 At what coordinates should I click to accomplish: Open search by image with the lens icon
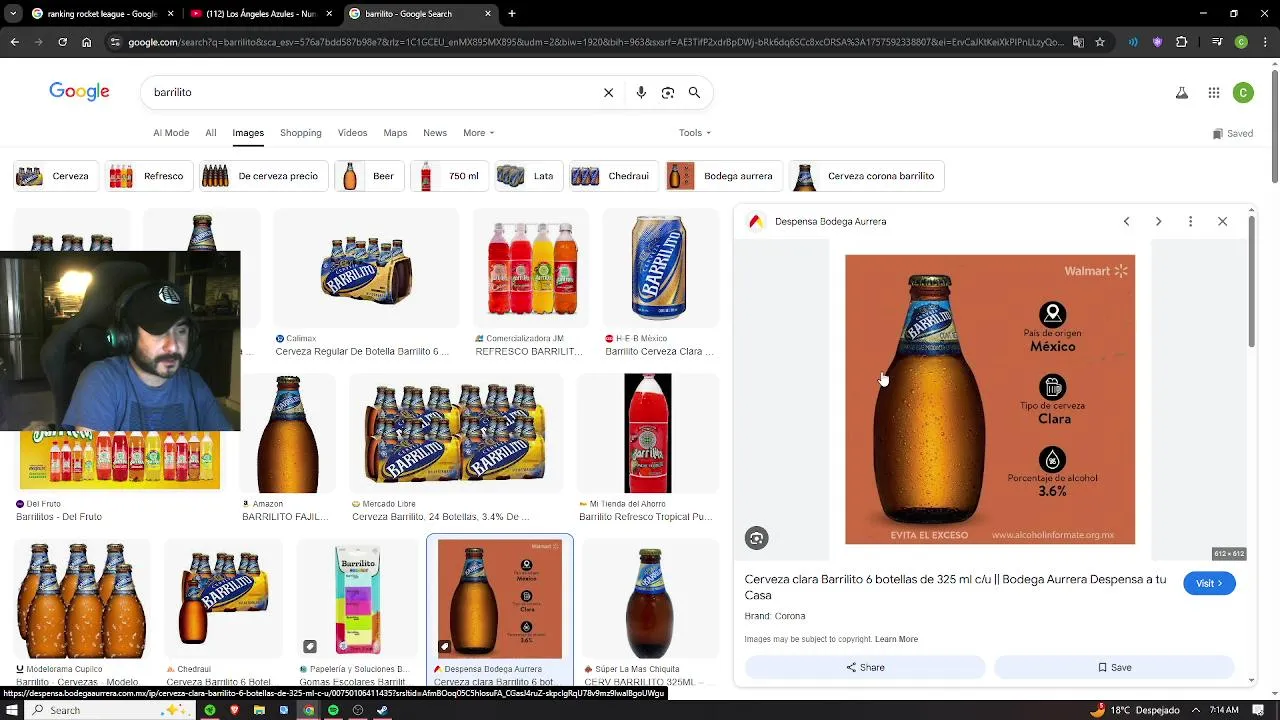(668, 92)
